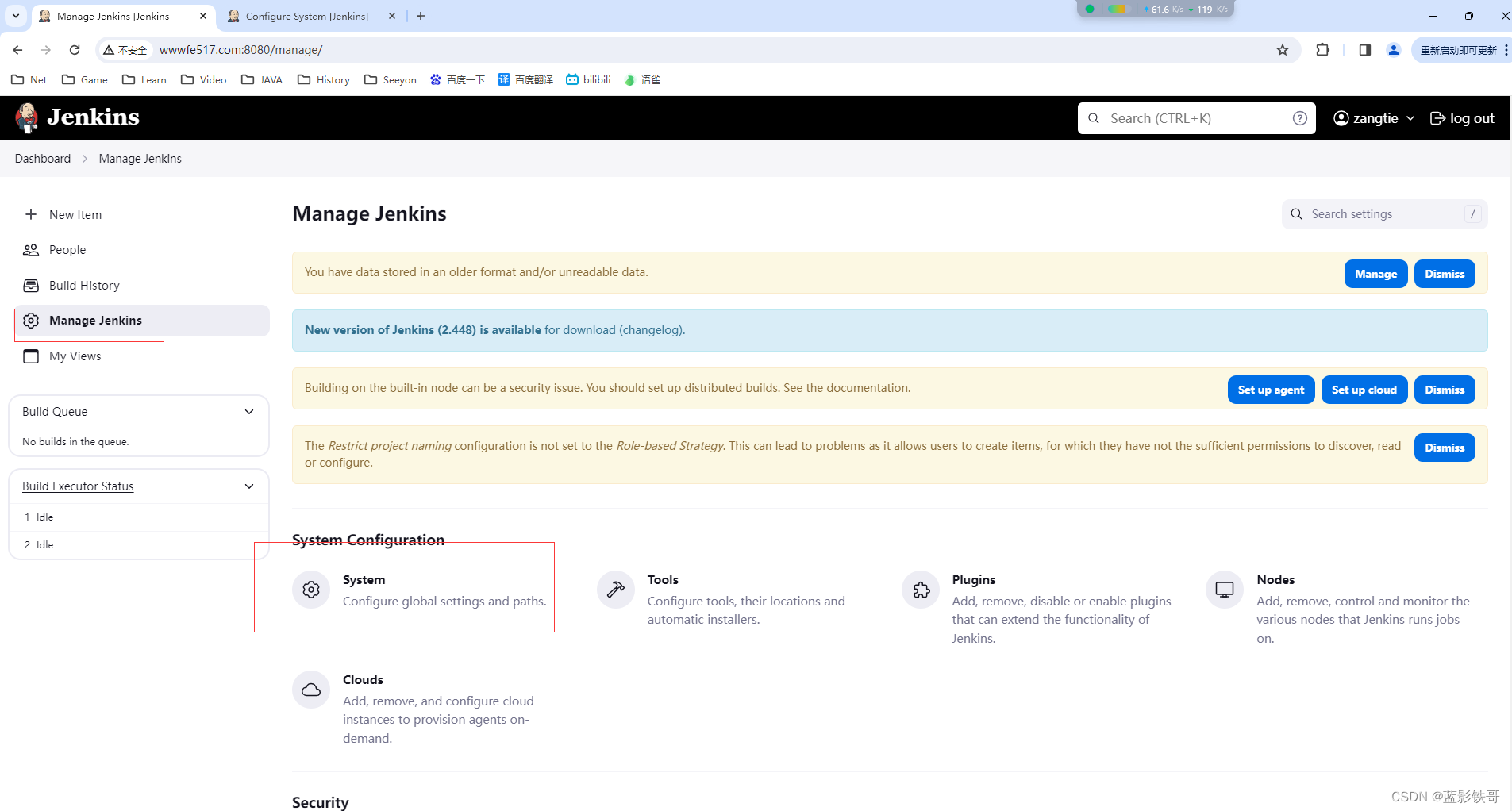The width and height of the screenshot is (1512, 811).
Task: Open the Net bookmark folder
Action: click(29, 79)
